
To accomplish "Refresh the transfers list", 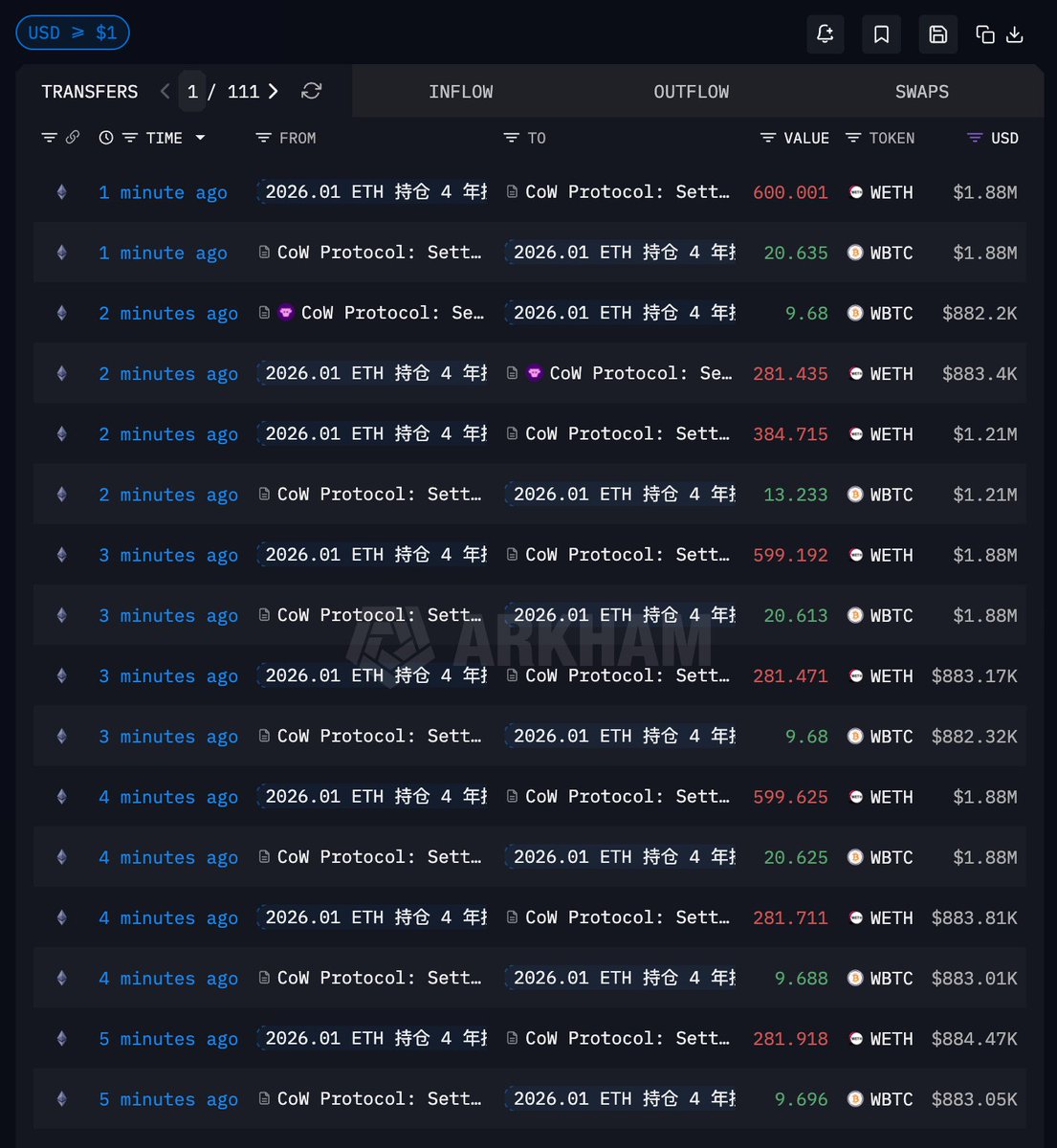I will point(311,91).
